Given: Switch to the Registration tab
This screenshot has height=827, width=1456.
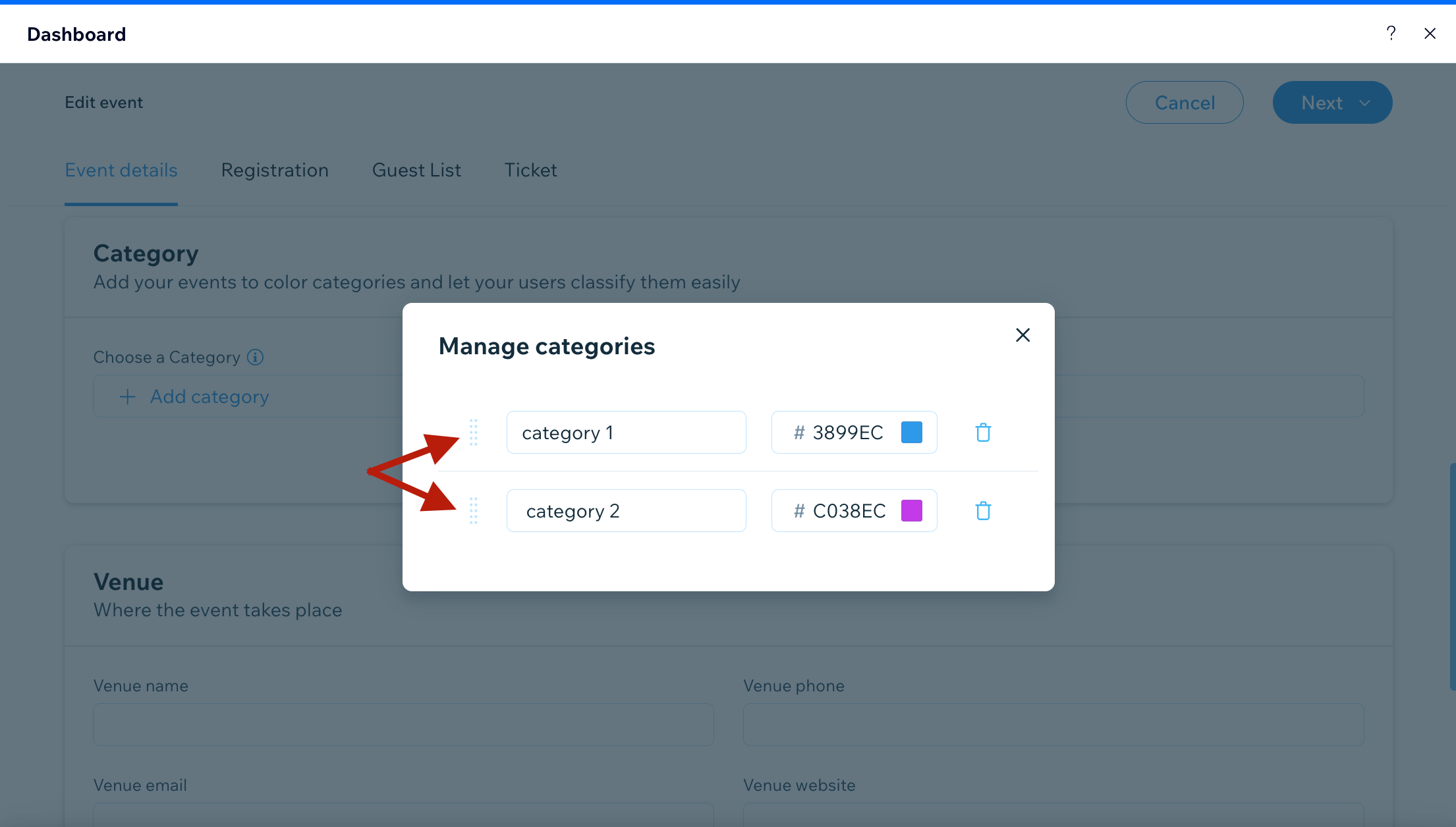Looking at the screenshot, I should pyautogui.click(x=275, y=171).
